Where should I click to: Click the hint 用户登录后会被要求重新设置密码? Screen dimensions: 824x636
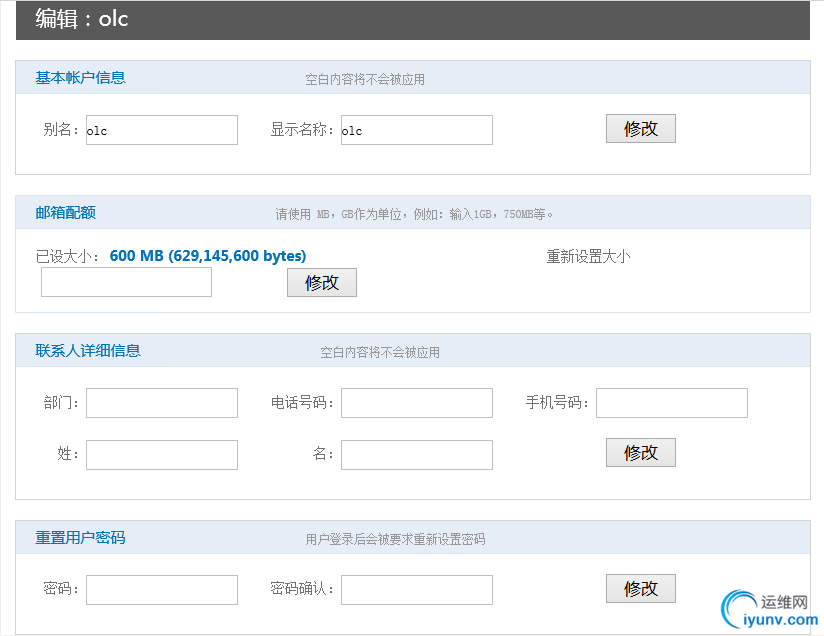[x=395, y=539]
